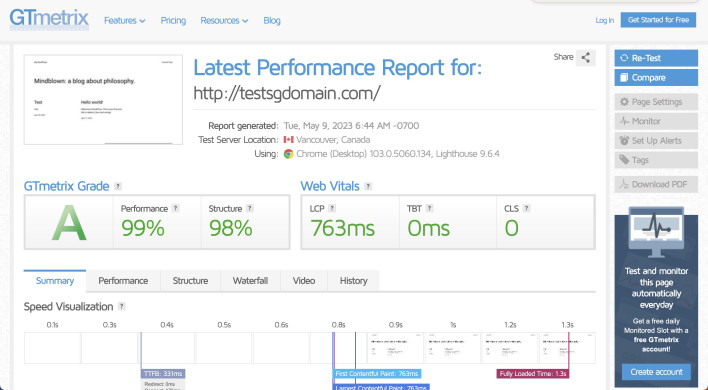Click the Log In link
The height and width of the screenshot is (390, 708).
click(605, 20)
